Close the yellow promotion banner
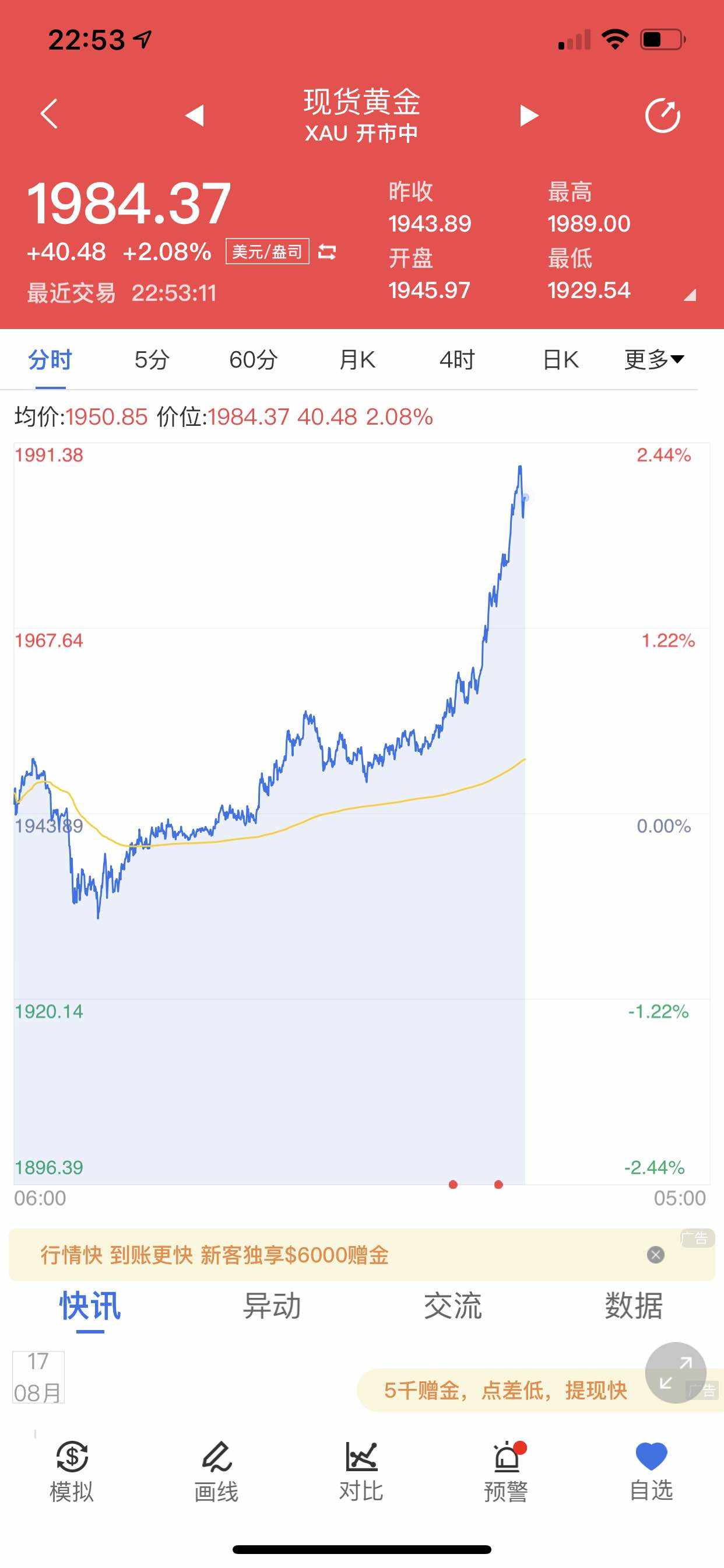 click(655, 1255)
